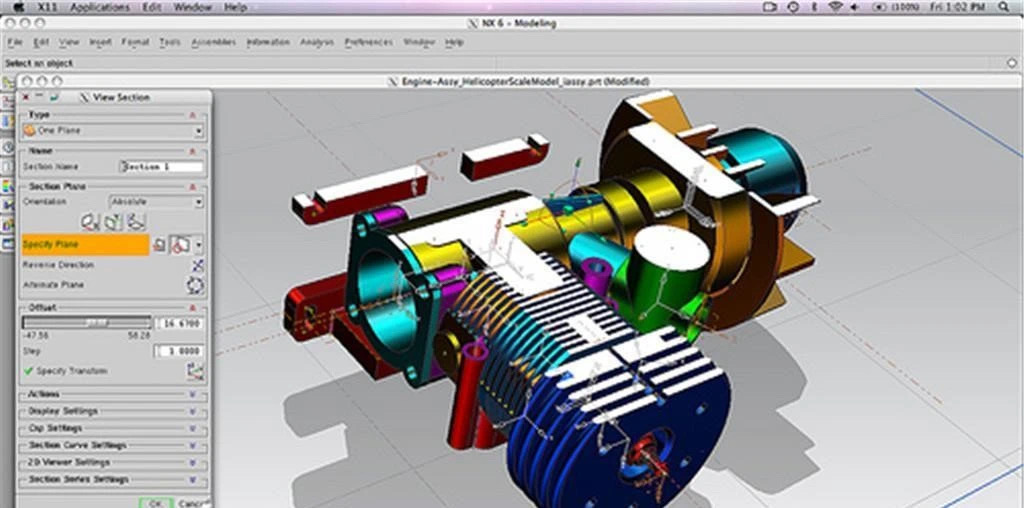Image resolution: width=1024 pixels, height=508 pixels.
Task: Open the NX Tools menu
Action: (x=170, y=42)
